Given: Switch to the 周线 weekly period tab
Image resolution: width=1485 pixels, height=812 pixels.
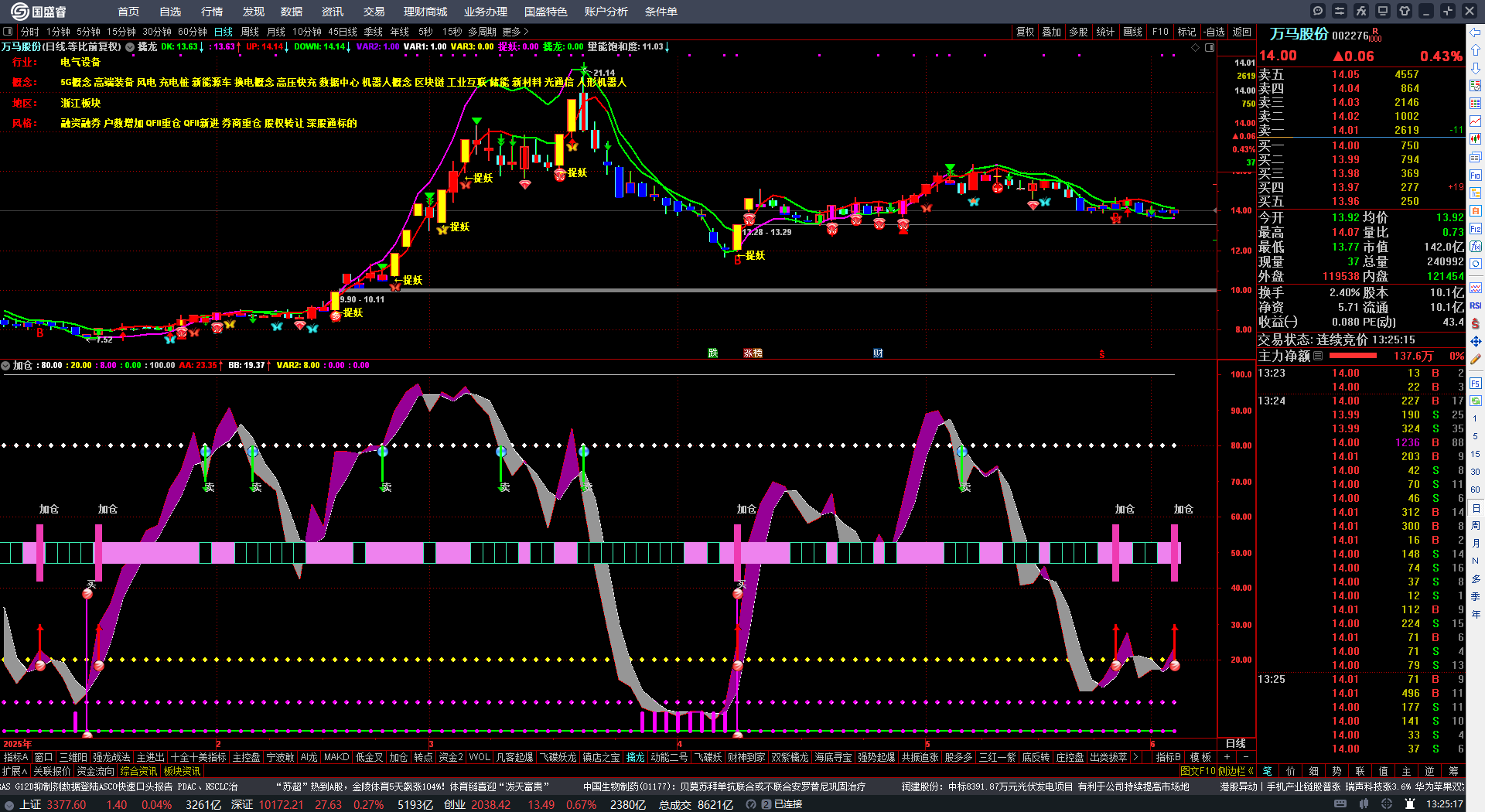Looking at the screenshot, I should coord(250,32).
